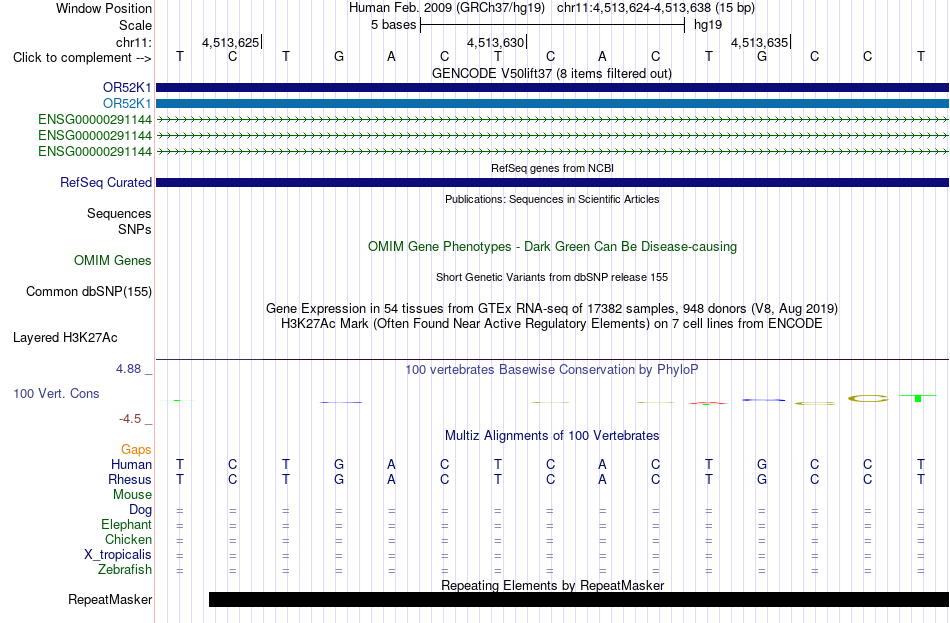
Task: Select the 'Zebrafish' alignment row label
Action: [125, 570]
